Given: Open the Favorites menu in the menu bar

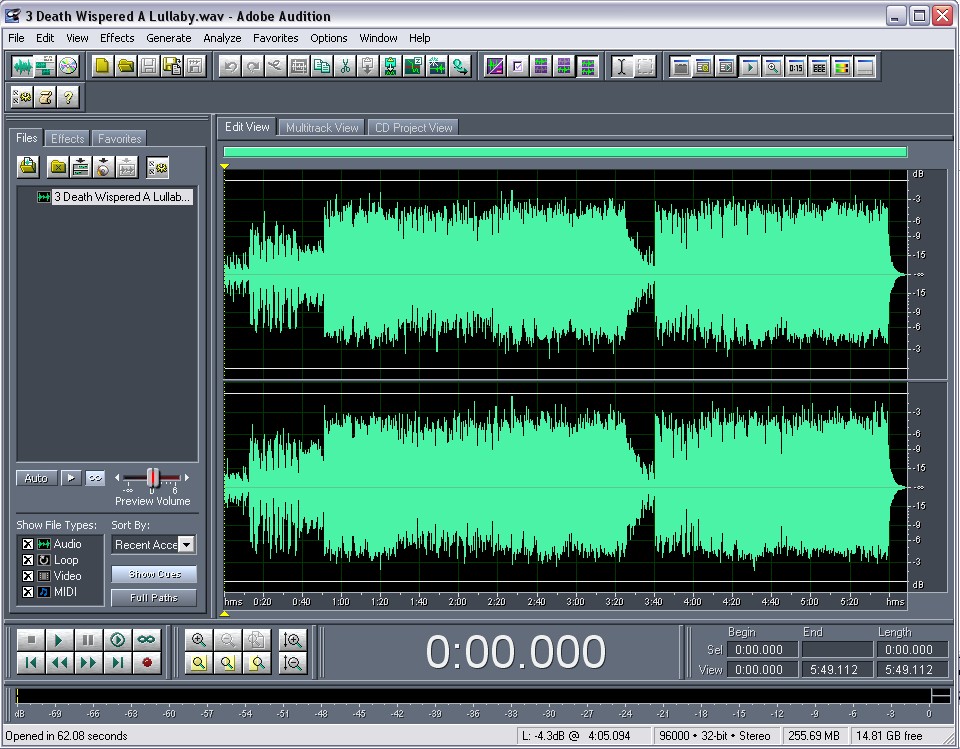Looking at the screenshot, I should coord(275,38).
